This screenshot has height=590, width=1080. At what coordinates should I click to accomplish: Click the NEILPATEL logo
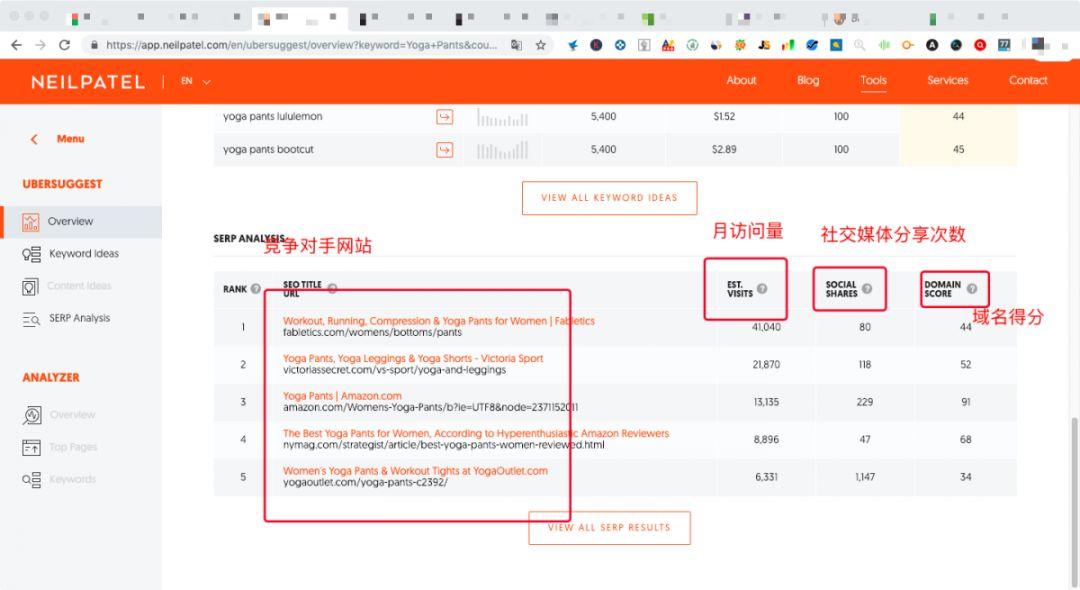pos(88,82)
